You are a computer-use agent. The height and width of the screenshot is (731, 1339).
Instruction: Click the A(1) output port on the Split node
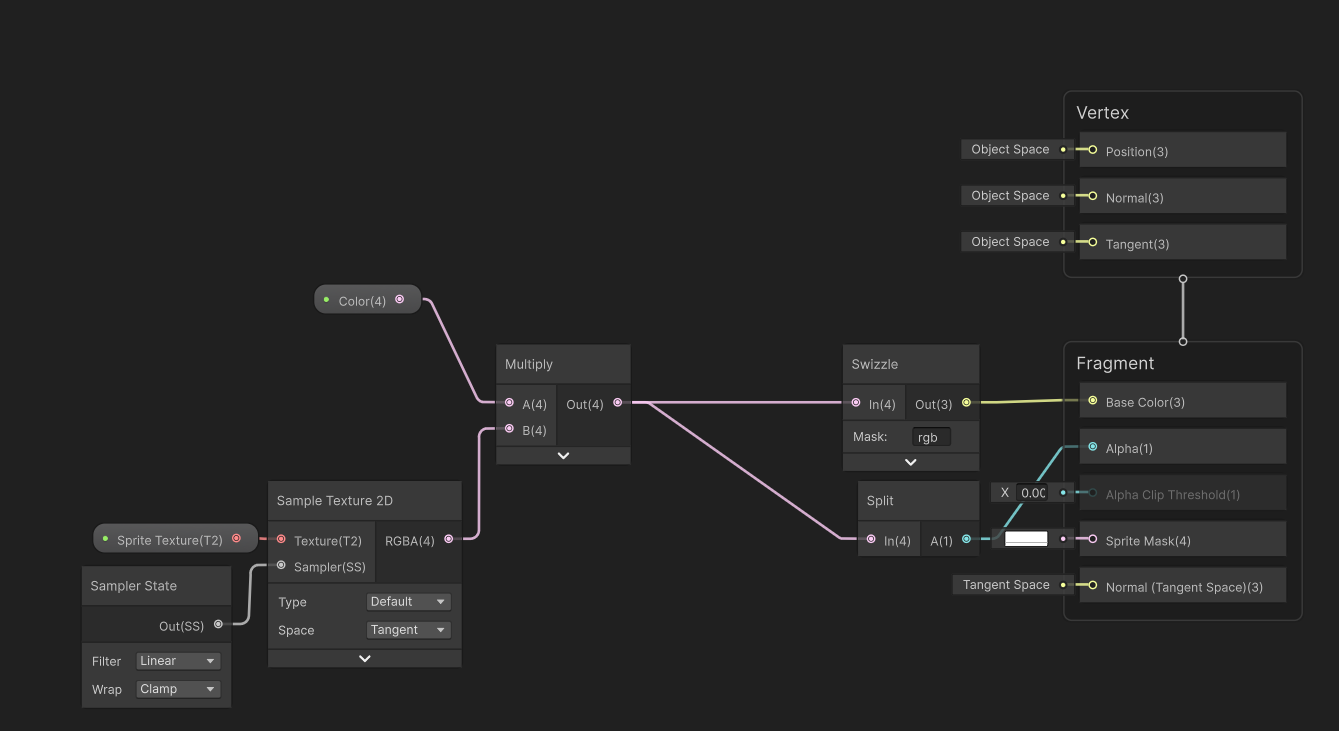[965, 539]
